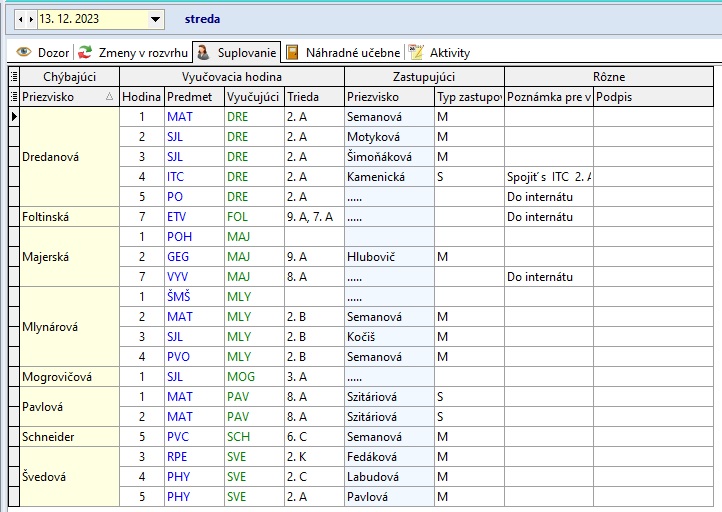
Task: Open the Náhradné učebne tab
Action: tap(353, 52)
